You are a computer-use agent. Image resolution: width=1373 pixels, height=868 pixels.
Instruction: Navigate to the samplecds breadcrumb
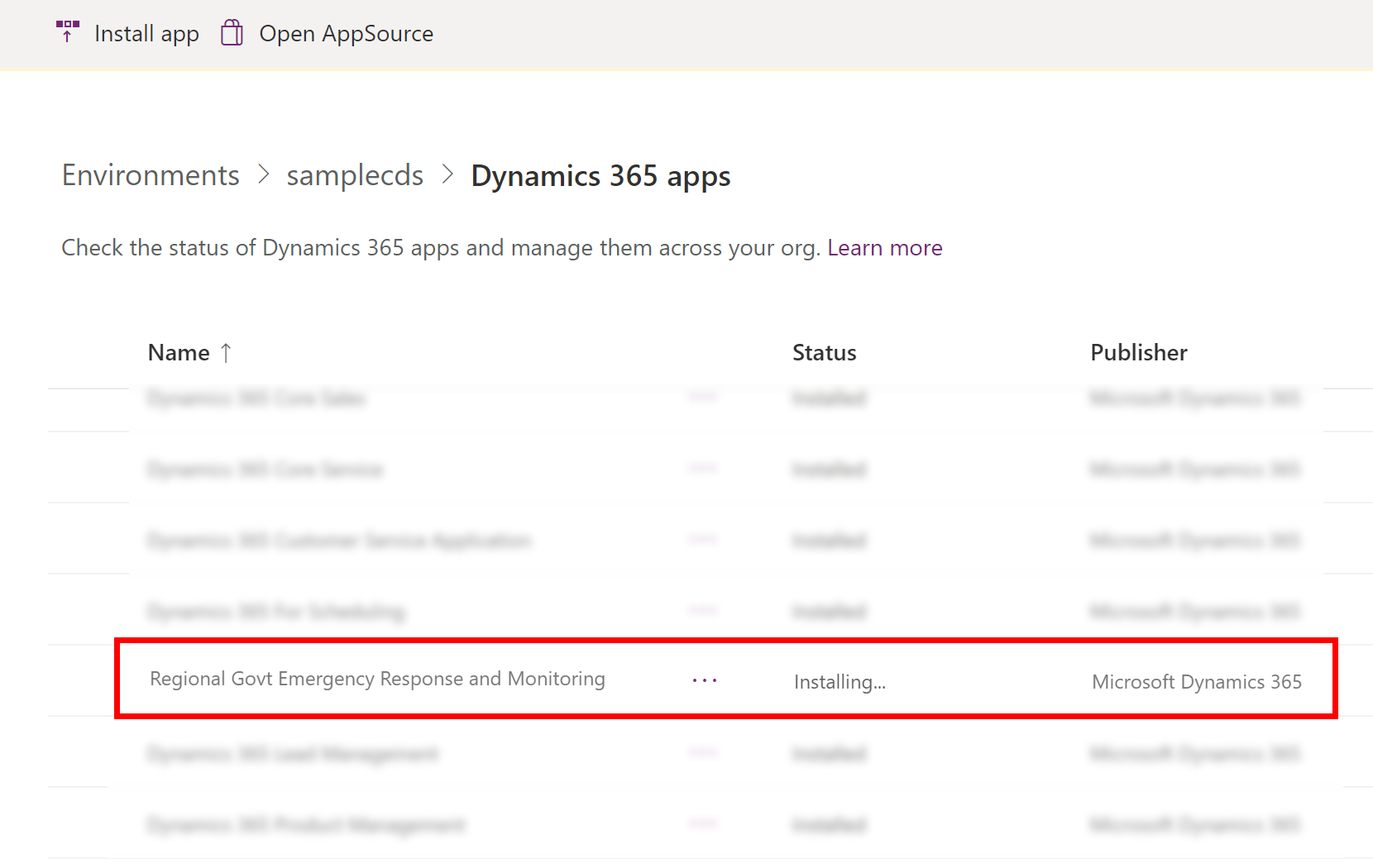pos(355,175)
